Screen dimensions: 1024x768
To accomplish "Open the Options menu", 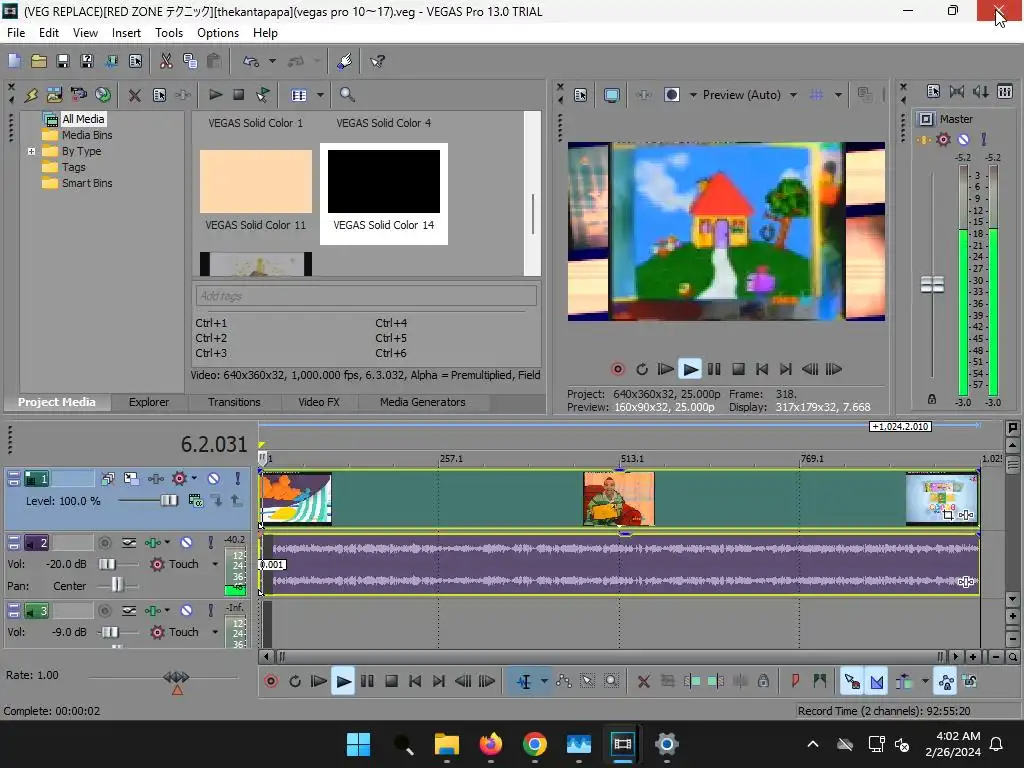I will point(217,33).
